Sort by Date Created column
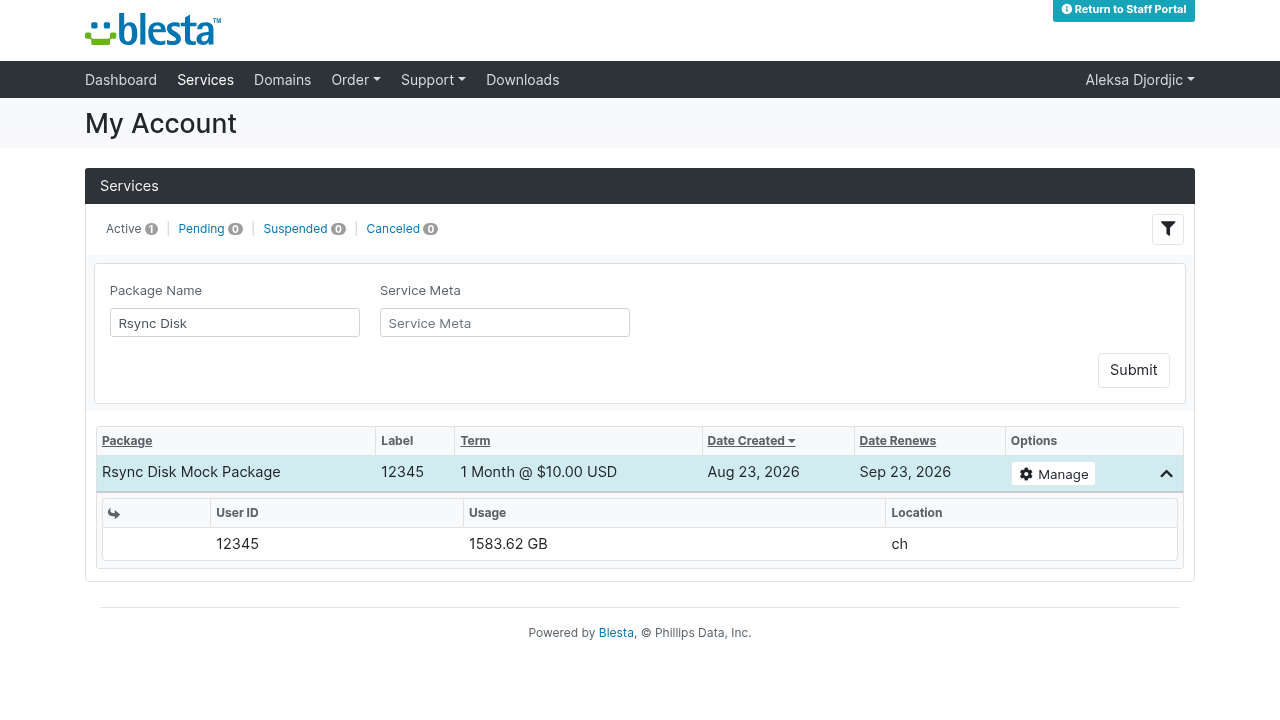Viewport: 1280px width, 720px height. click(x=751, y=441)
